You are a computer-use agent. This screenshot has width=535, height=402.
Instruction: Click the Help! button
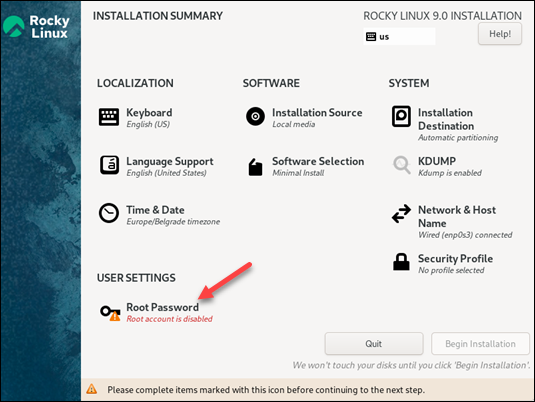[500, 34]
